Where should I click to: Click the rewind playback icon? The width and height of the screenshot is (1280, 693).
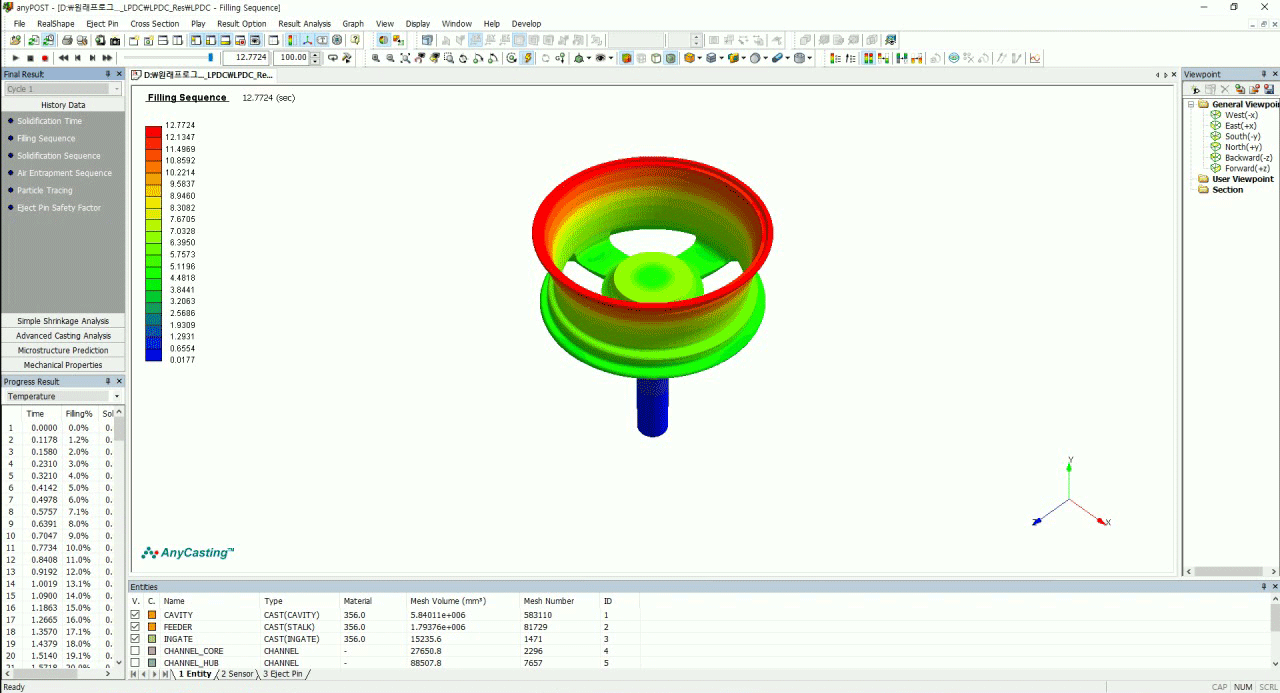pyautogui.click(x=63, y=58)
